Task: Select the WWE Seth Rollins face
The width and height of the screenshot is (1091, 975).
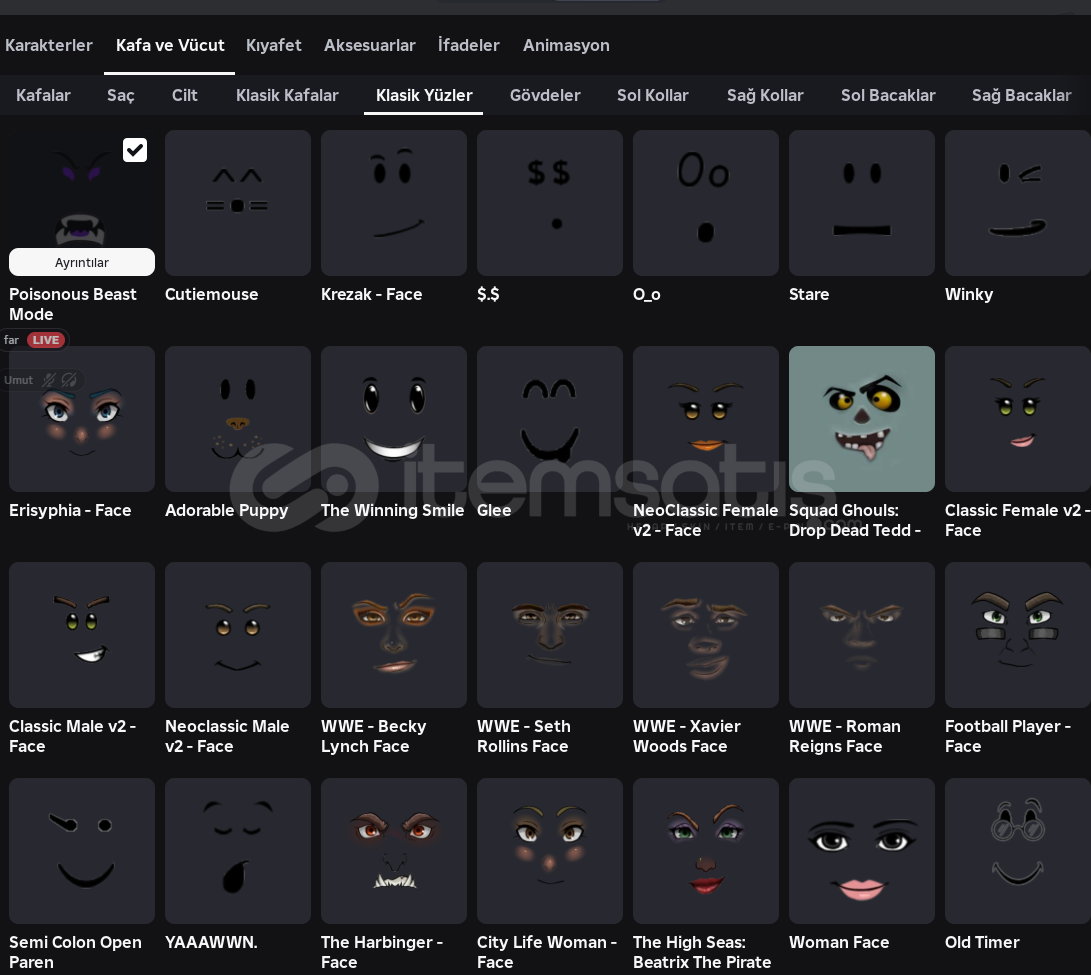Action: tap(549, 635)
